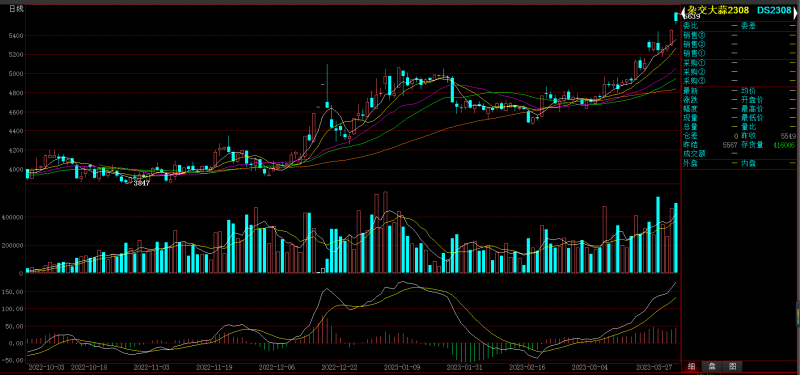Image resolution: width=800 pixels, height=375 pixels.
Task: Click the 2022-10-03 date marker
Action: tap(46, 367)
